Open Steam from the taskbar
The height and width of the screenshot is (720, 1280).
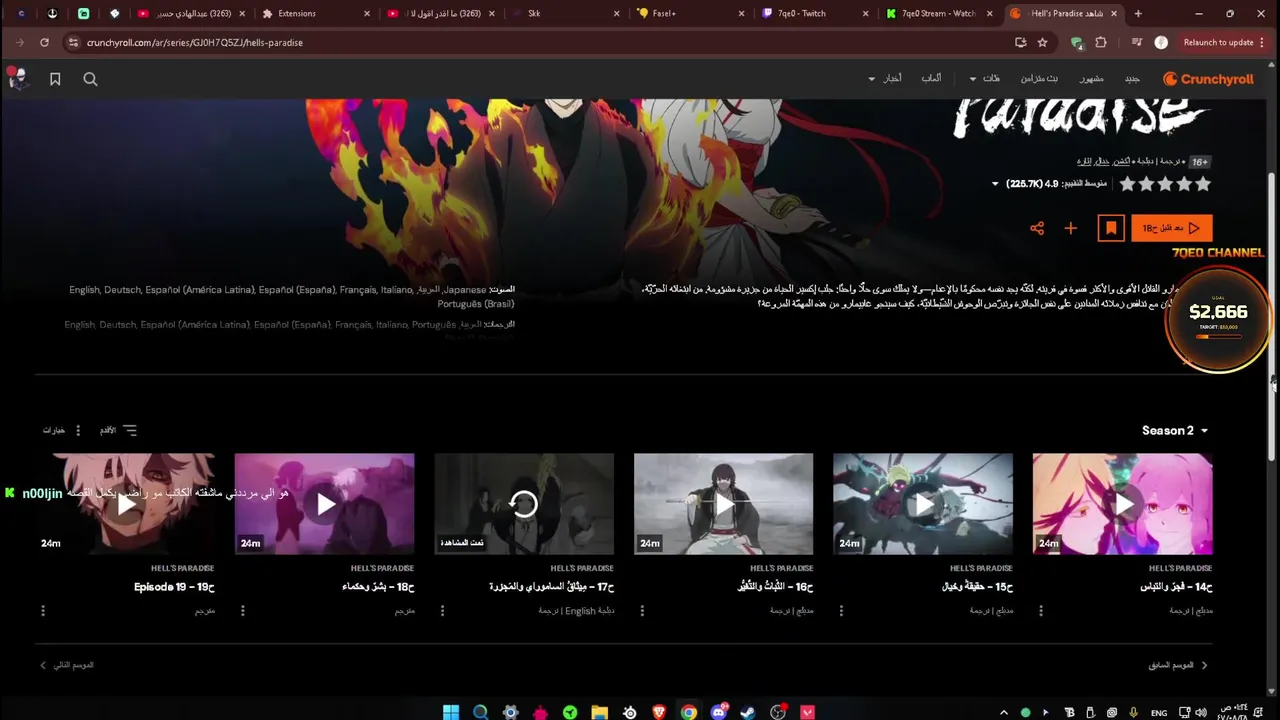click(x=748, y=712)
